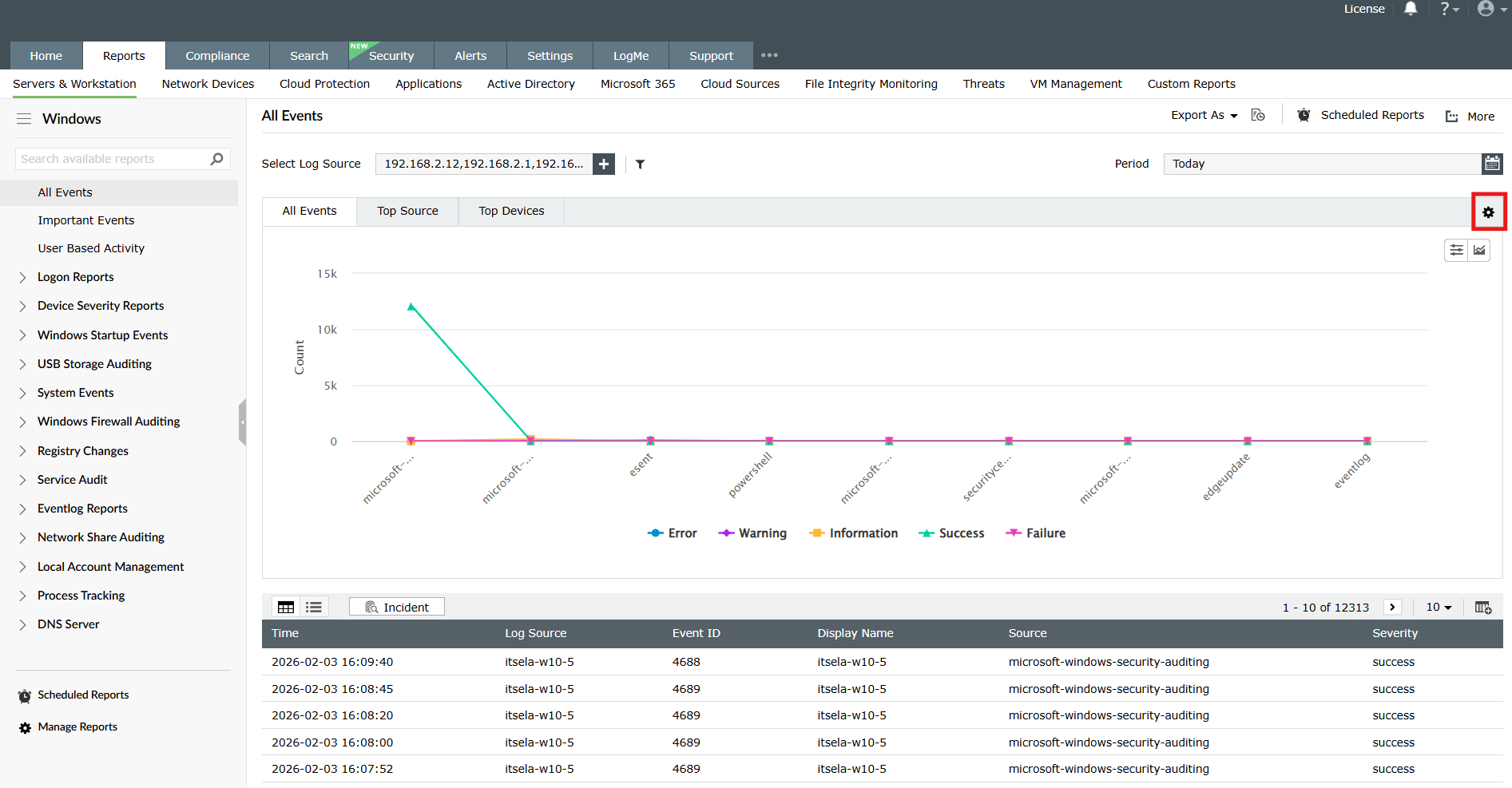Switch to table grid view

click(286, 608)
